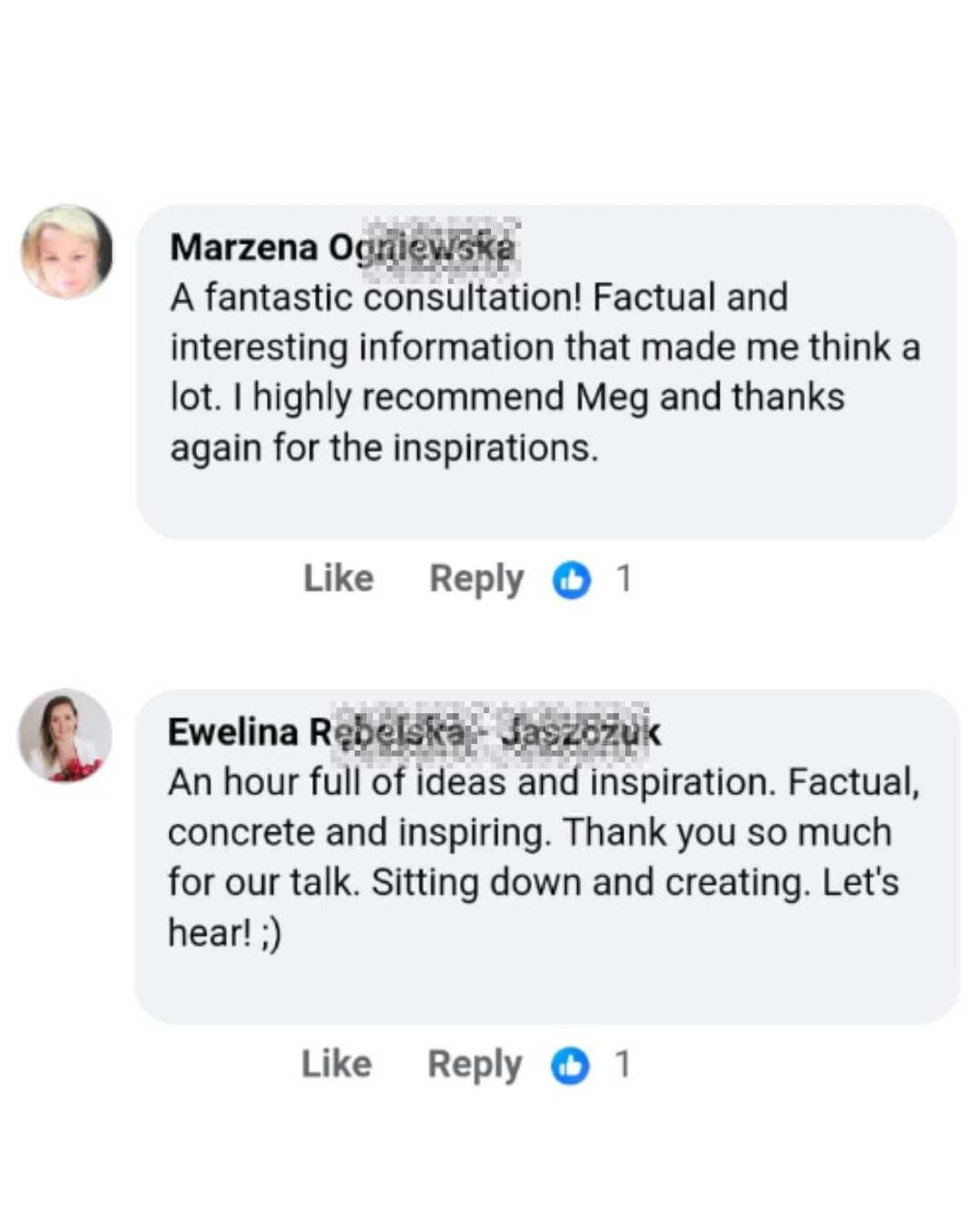The image size is (980, 1225).
Task: Open Marzena Ogniewska's profile picture
Action: [67, 251]
